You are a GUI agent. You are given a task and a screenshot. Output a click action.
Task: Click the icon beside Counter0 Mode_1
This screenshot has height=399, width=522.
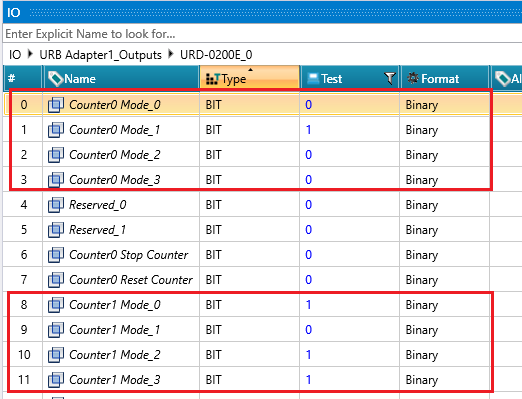(x=56, y=130)
